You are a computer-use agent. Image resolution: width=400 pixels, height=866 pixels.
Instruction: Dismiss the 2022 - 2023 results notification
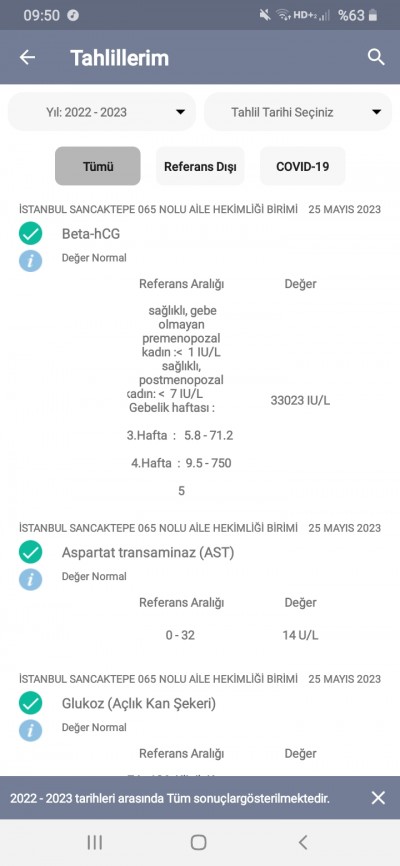click(x=378, y=798)
